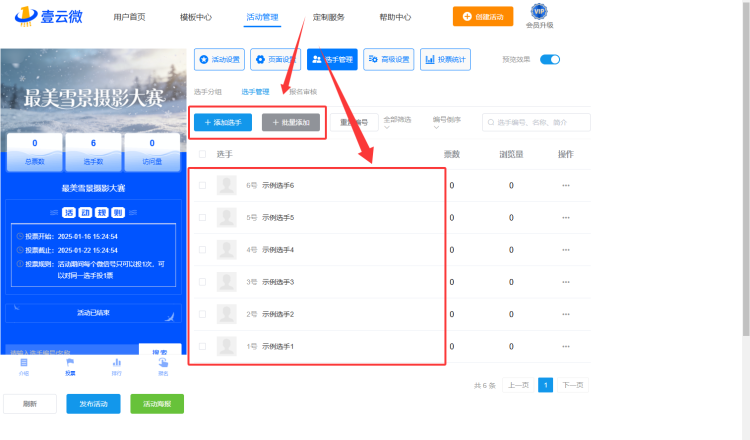Click the avatar of 示例选手3
The image size is (750, 440).
227,282
